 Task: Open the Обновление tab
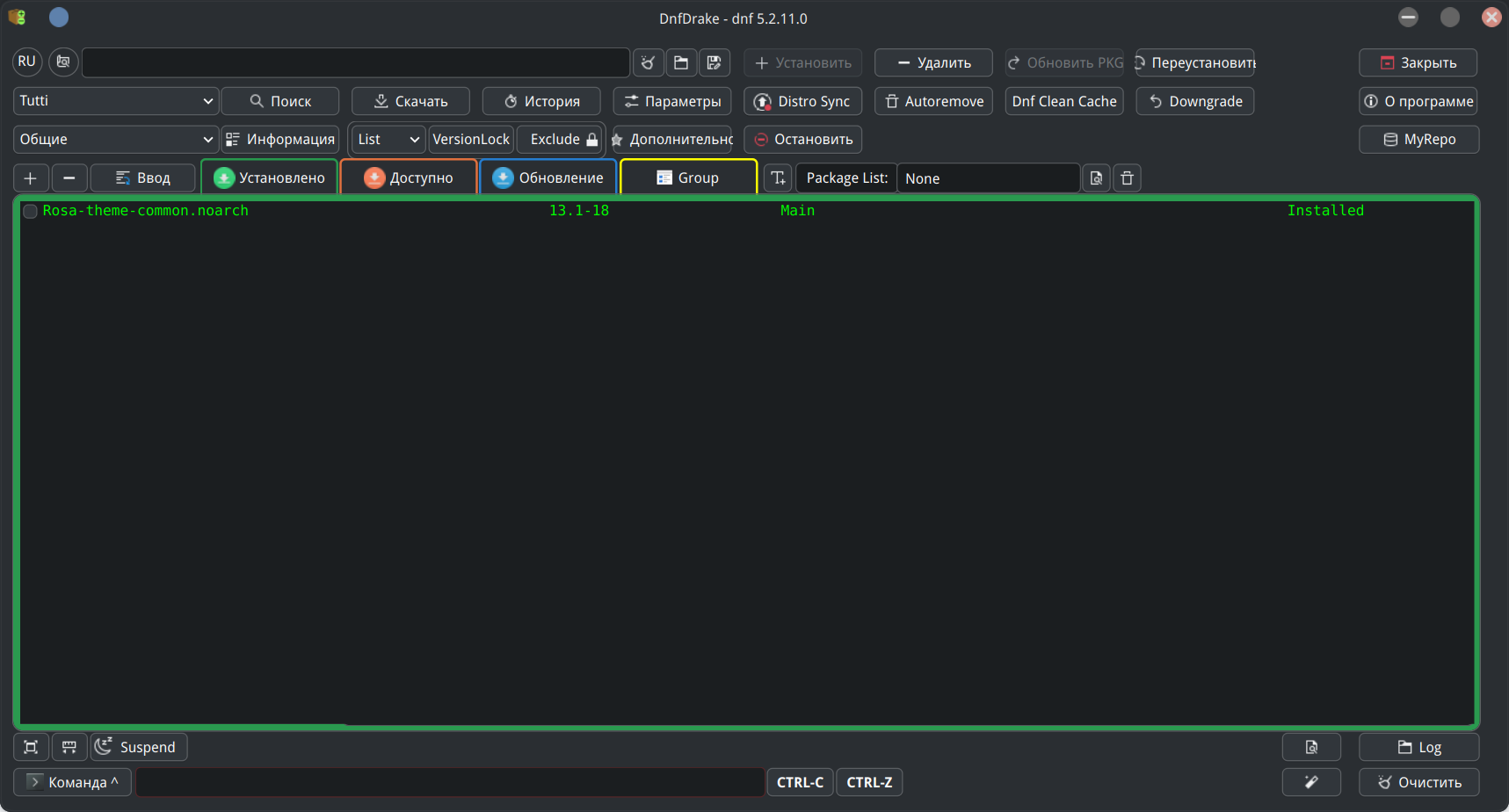pyautogui.click(x=548, y=178)
